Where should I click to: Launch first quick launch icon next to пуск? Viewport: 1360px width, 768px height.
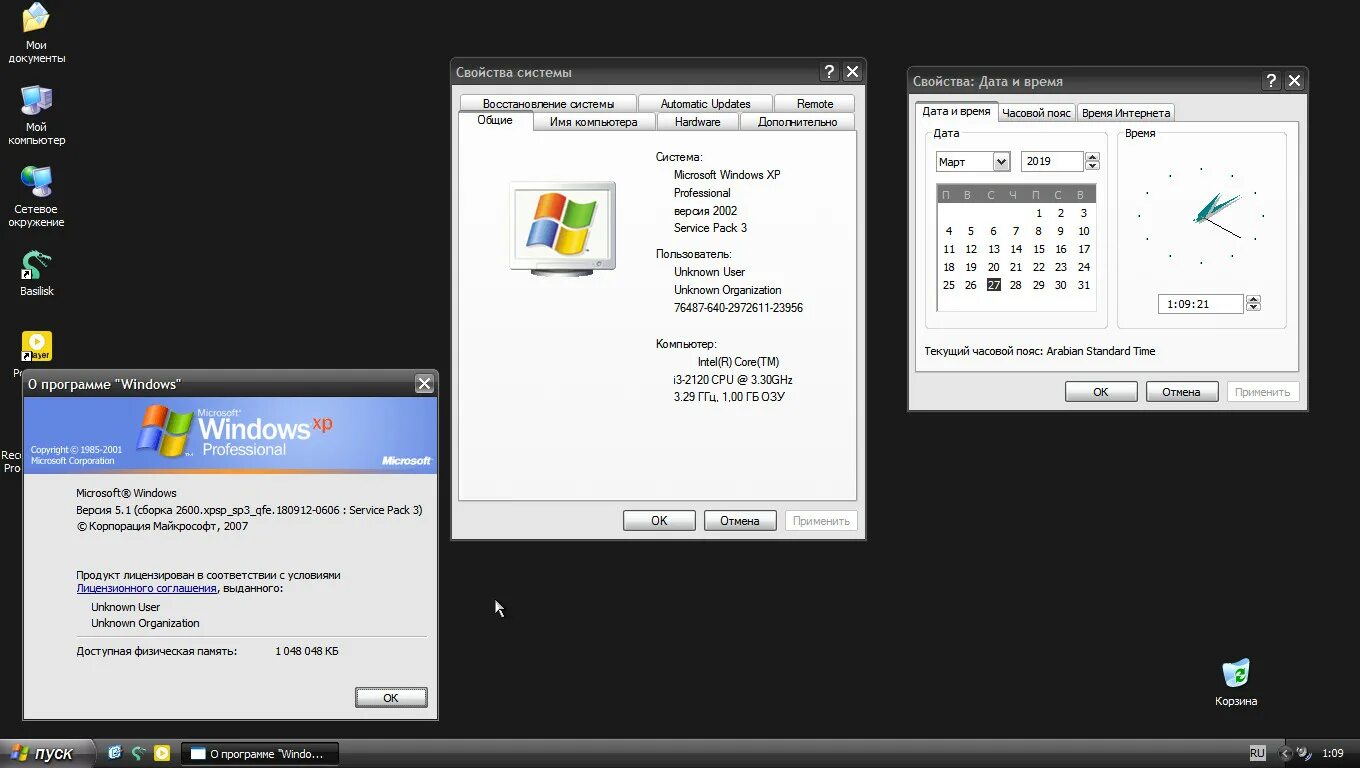[114, 753]
